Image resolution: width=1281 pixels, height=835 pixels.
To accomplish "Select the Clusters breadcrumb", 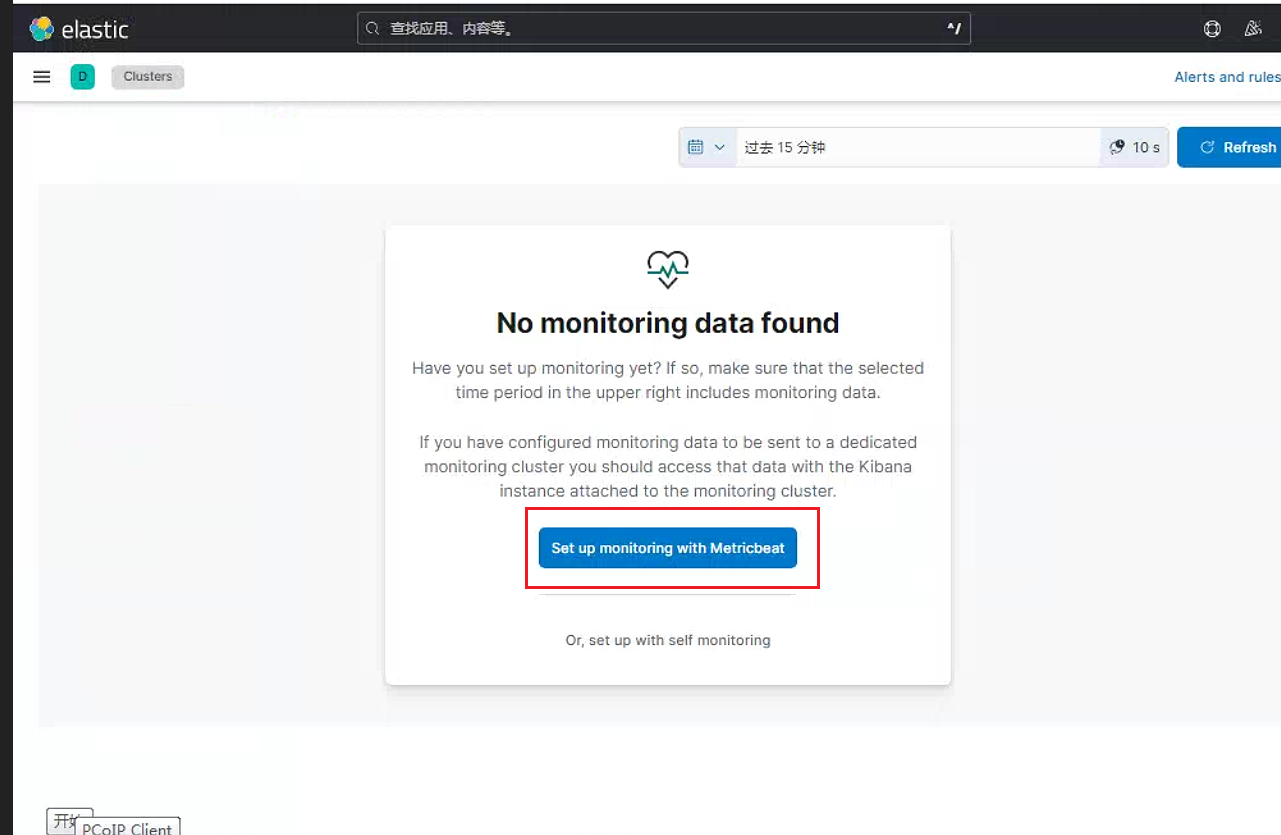I will (x=148, y=77).
